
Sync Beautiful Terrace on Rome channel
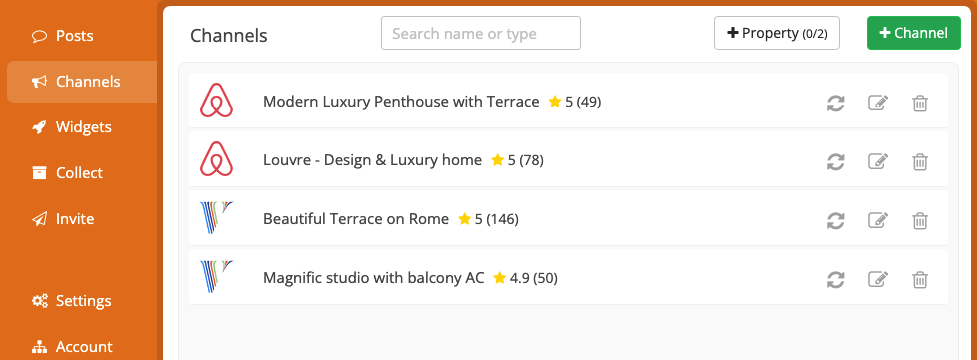pyautogui.click(x=835, y=220)
